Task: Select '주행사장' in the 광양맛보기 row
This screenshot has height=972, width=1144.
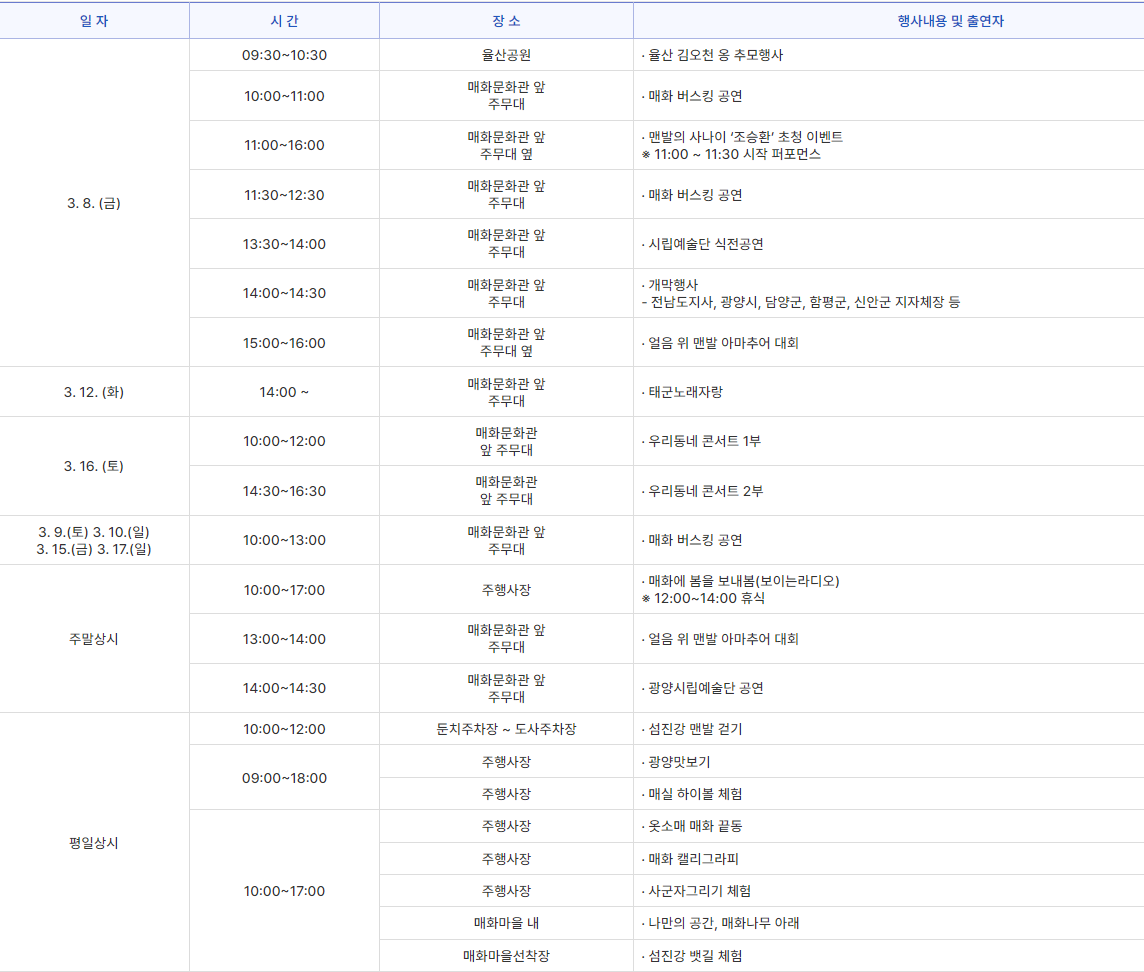Action: [506, 762]
